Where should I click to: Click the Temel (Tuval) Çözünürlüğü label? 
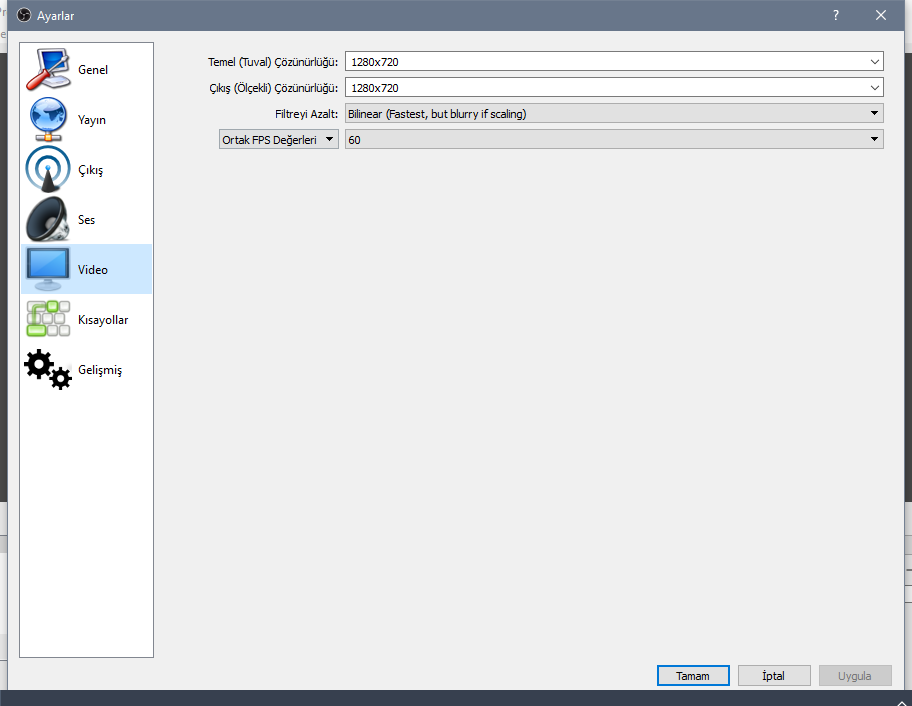pyautogui.click(x=273, y=62)
